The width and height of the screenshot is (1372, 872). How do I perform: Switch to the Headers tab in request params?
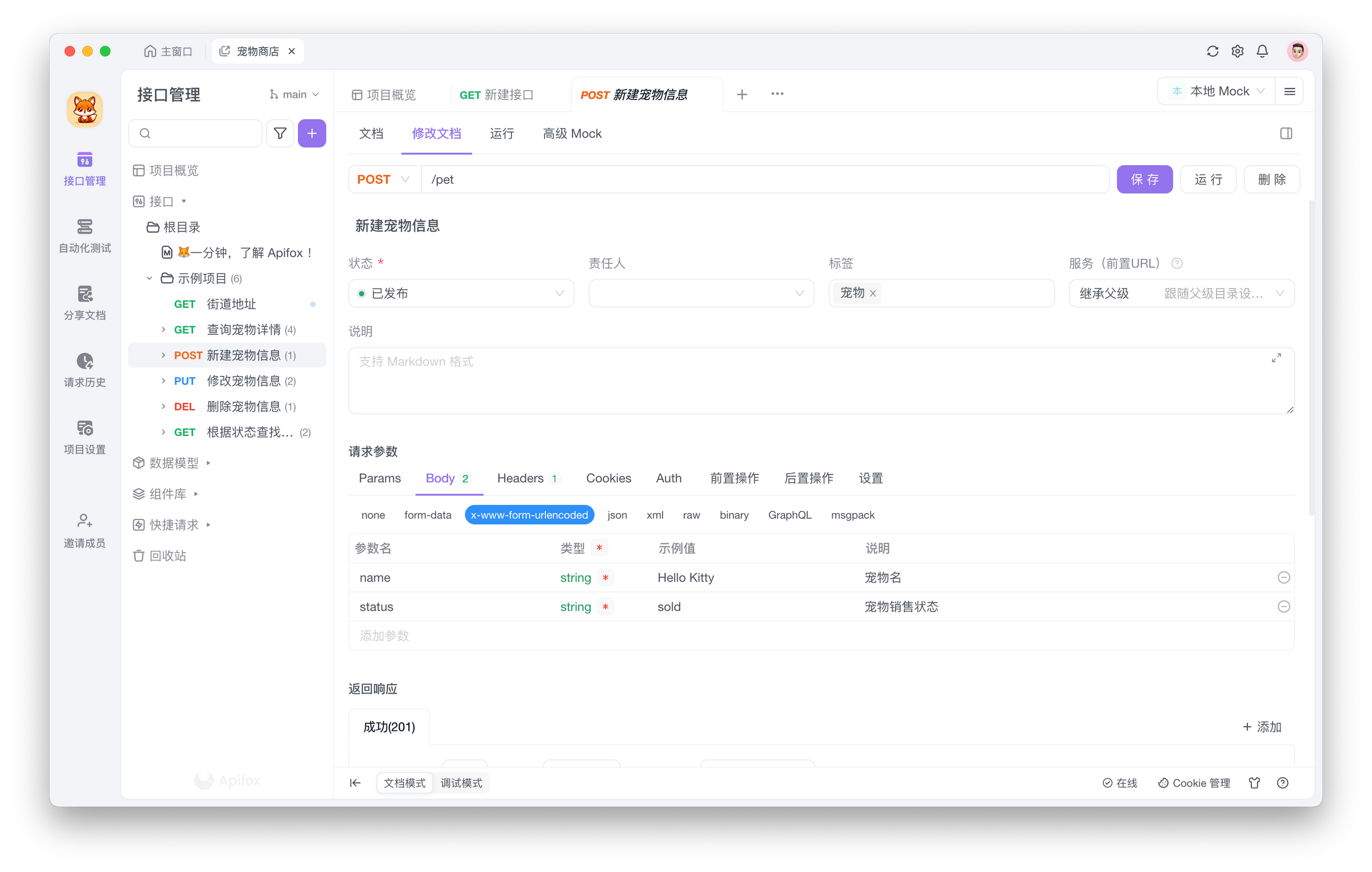pos(520,478)
